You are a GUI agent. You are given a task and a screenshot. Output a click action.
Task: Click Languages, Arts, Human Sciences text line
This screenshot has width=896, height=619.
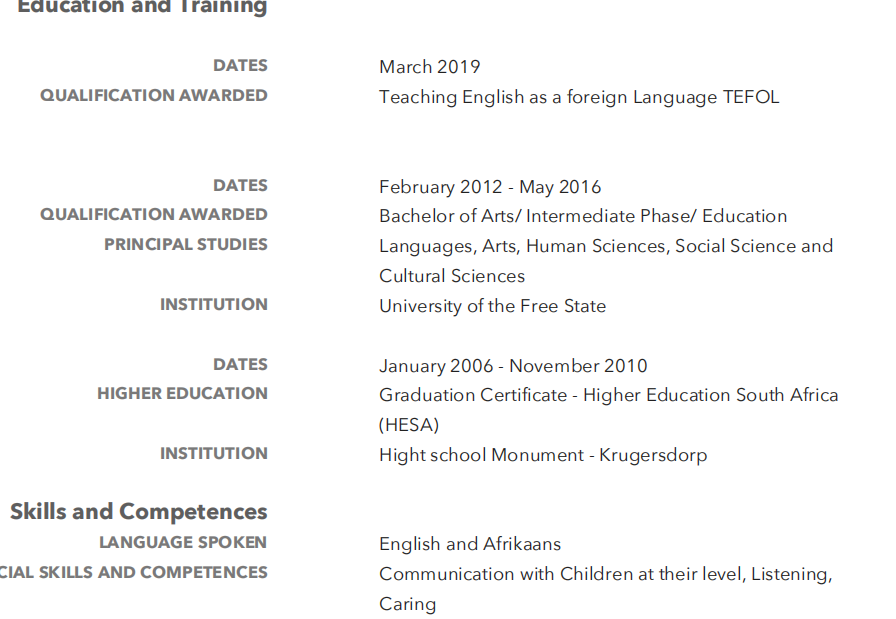pyautogui.click(x=606, y=246)
